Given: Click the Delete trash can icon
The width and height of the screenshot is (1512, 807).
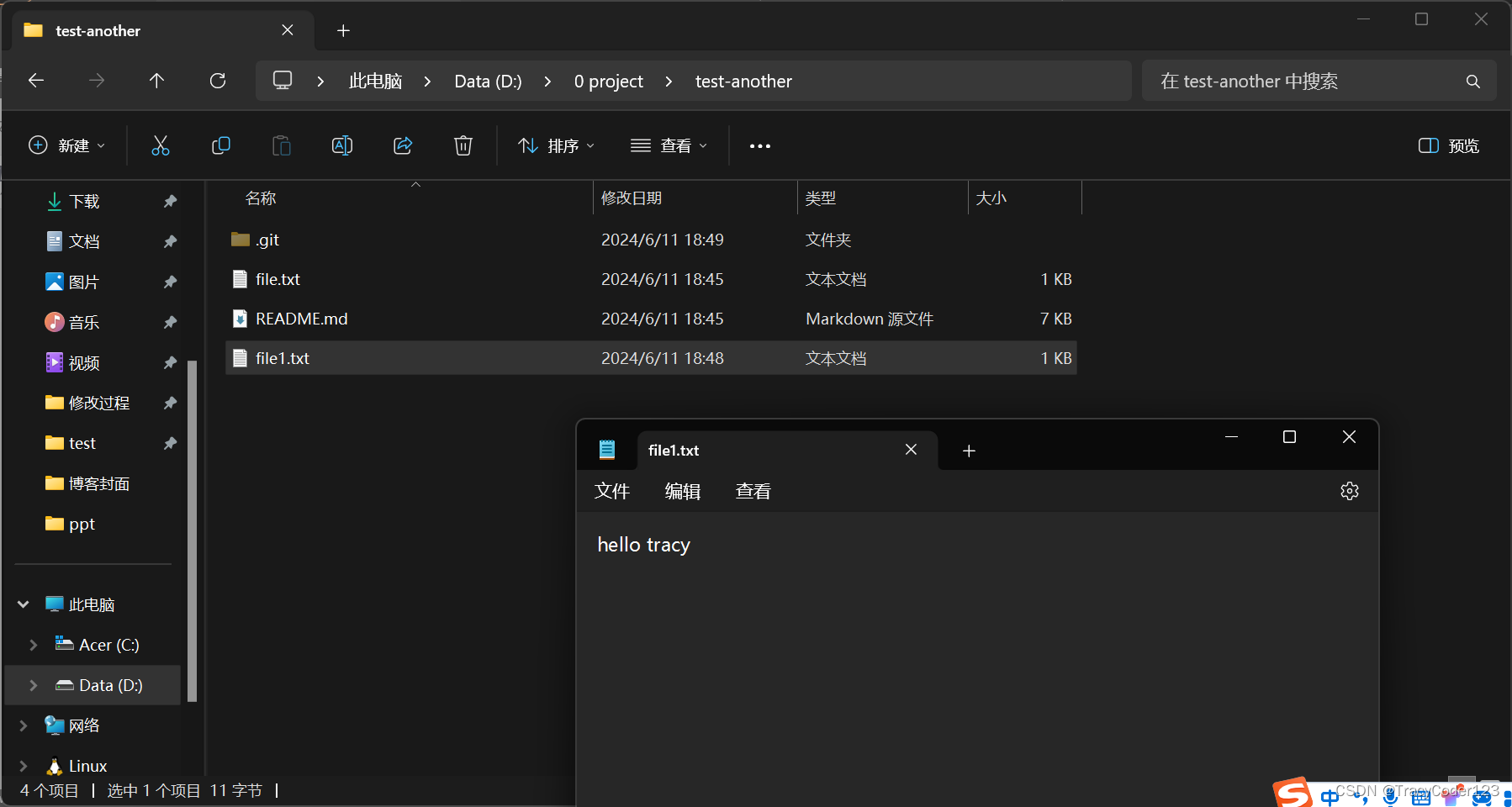Looking at the screenshot, I should pos(463,145).
